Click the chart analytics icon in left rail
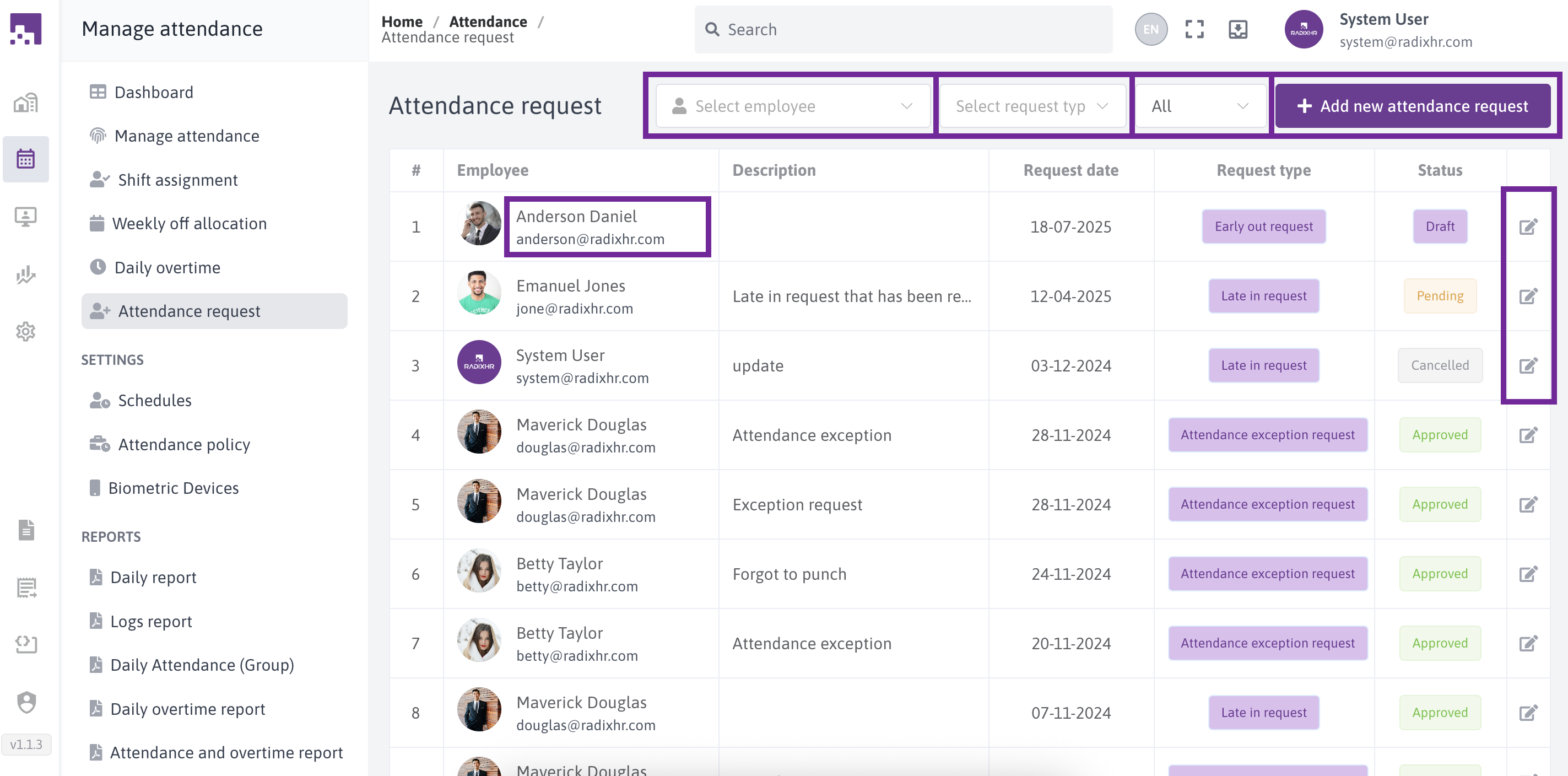The width and height of the screenshot is (1568, 776). click(25, 274)
